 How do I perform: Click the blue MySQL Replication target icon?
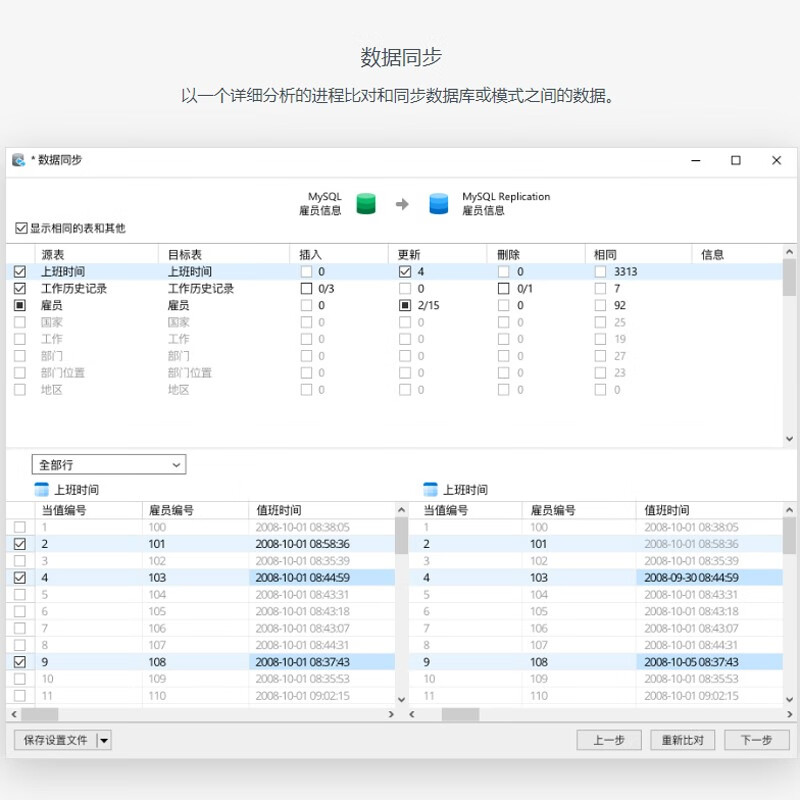[438, 204]
